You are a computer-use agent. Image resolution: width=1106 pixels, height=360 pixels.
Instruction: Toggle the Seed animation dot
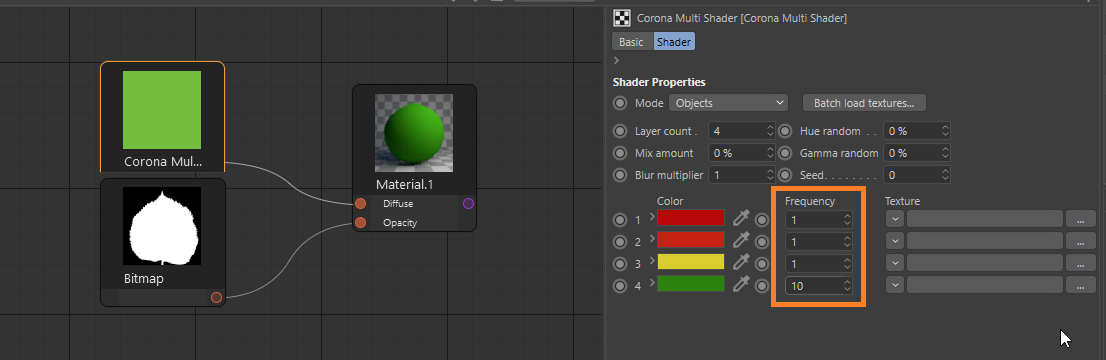click(x=785, y=175)
